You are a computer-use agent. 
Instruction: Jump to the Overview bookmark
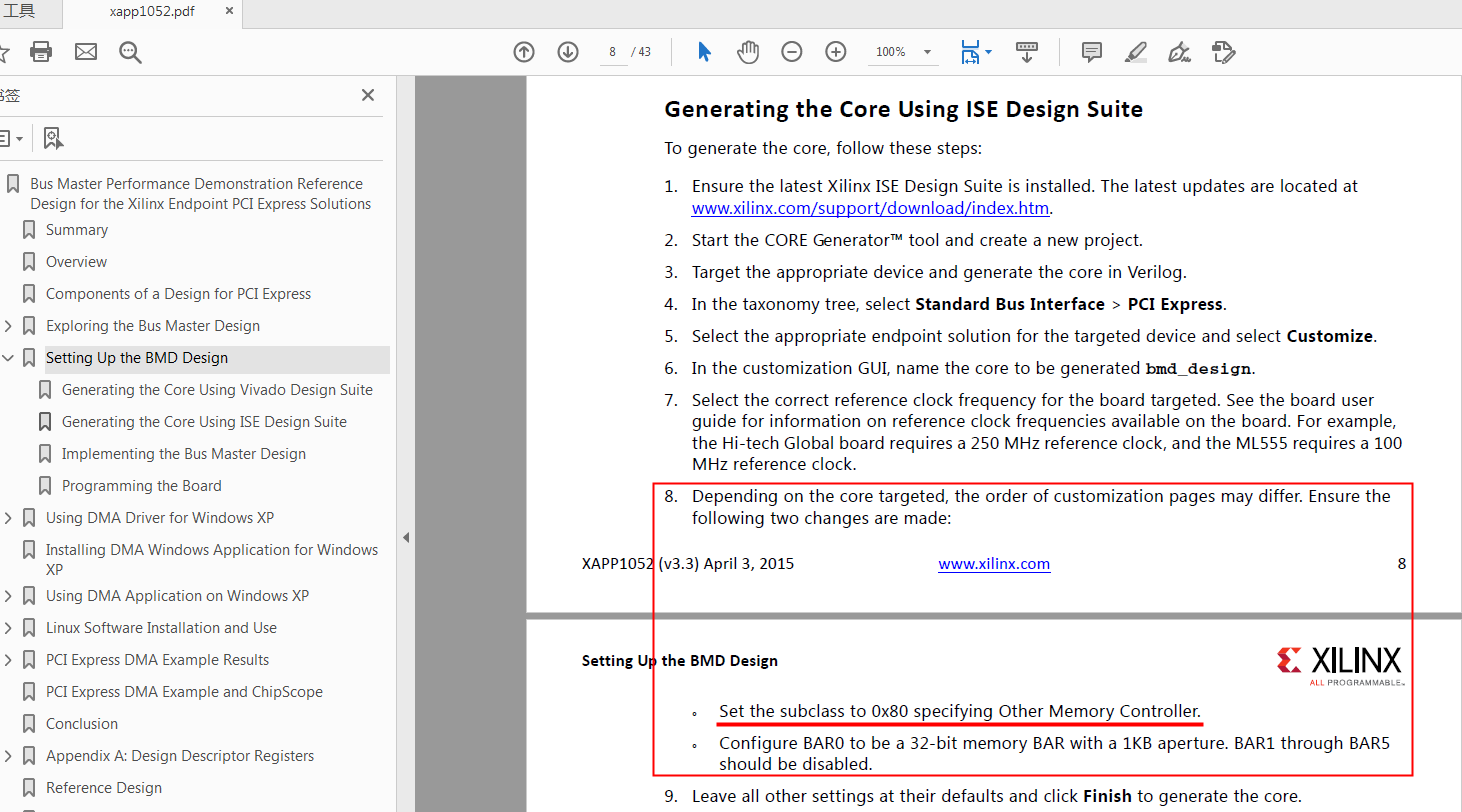(x=76, y=262)
